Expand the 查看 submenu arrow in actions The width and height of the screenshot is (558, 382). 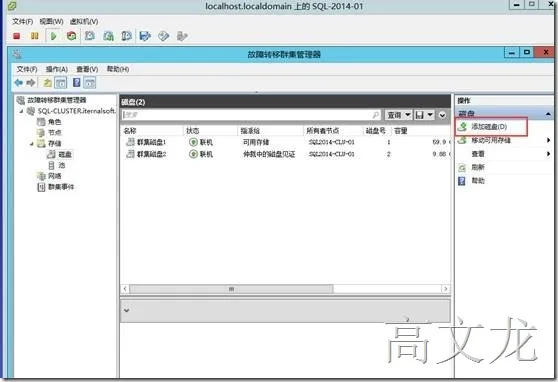[548, 154]
